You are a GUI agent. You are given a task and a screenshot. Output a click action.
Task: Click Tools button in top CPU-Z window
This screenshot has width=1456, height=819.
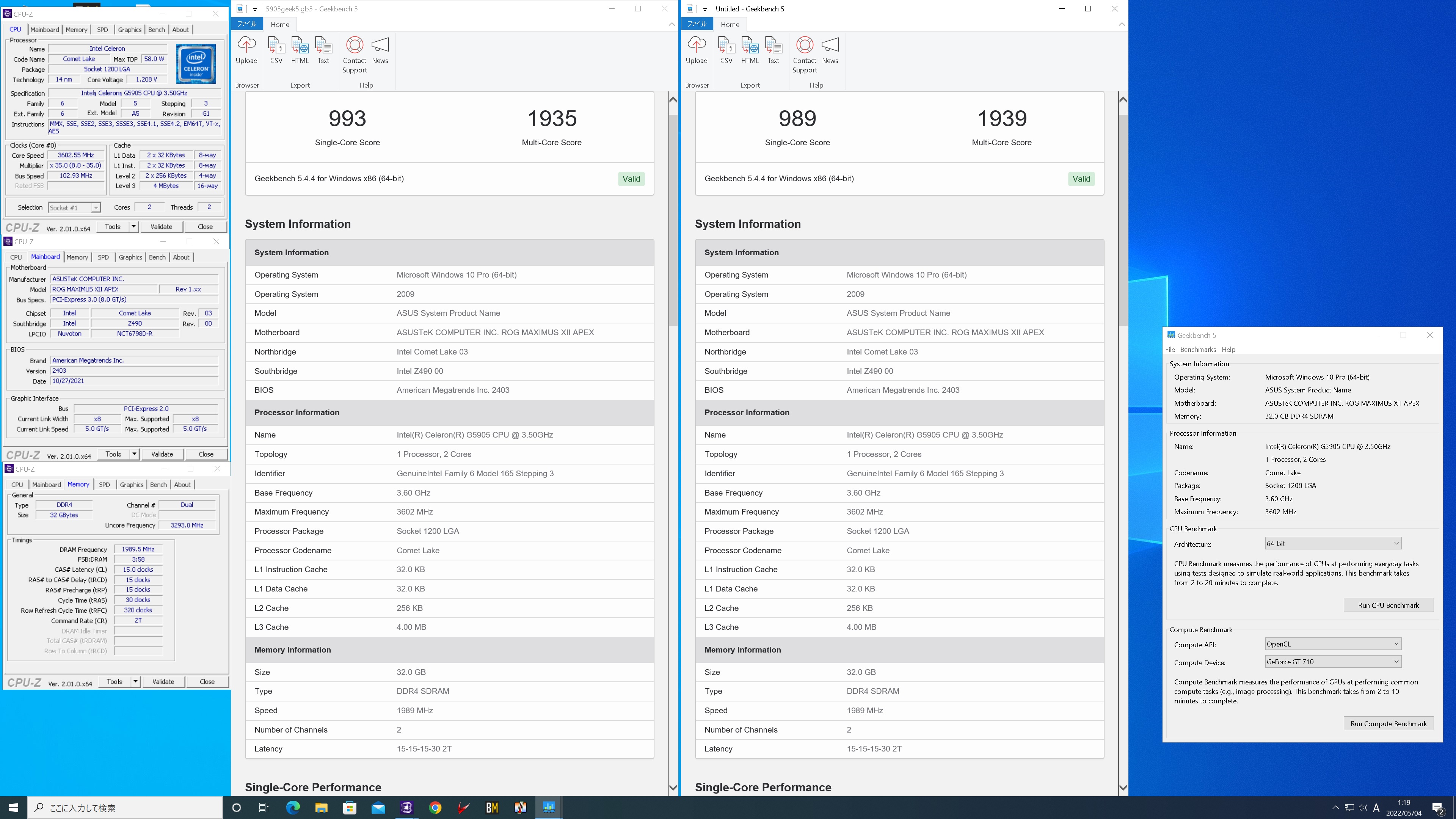click(x=113, y=227)
